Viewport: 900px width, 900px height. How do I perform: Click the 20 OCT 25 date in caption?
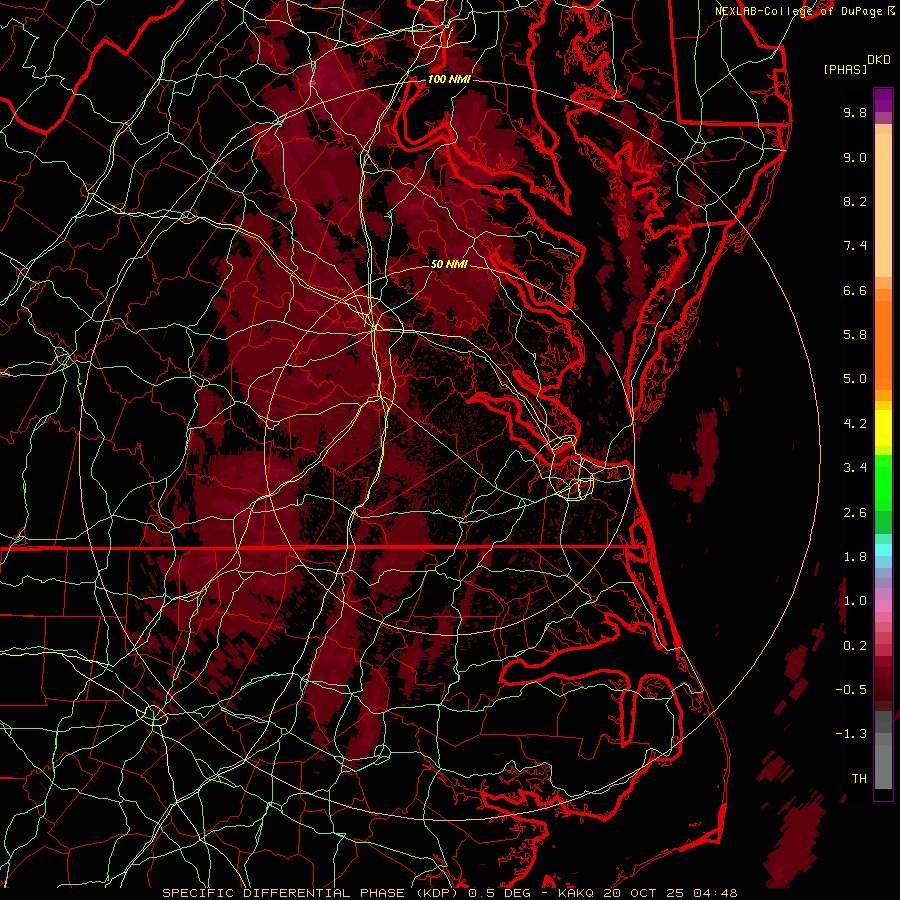(x=645, y=893)
